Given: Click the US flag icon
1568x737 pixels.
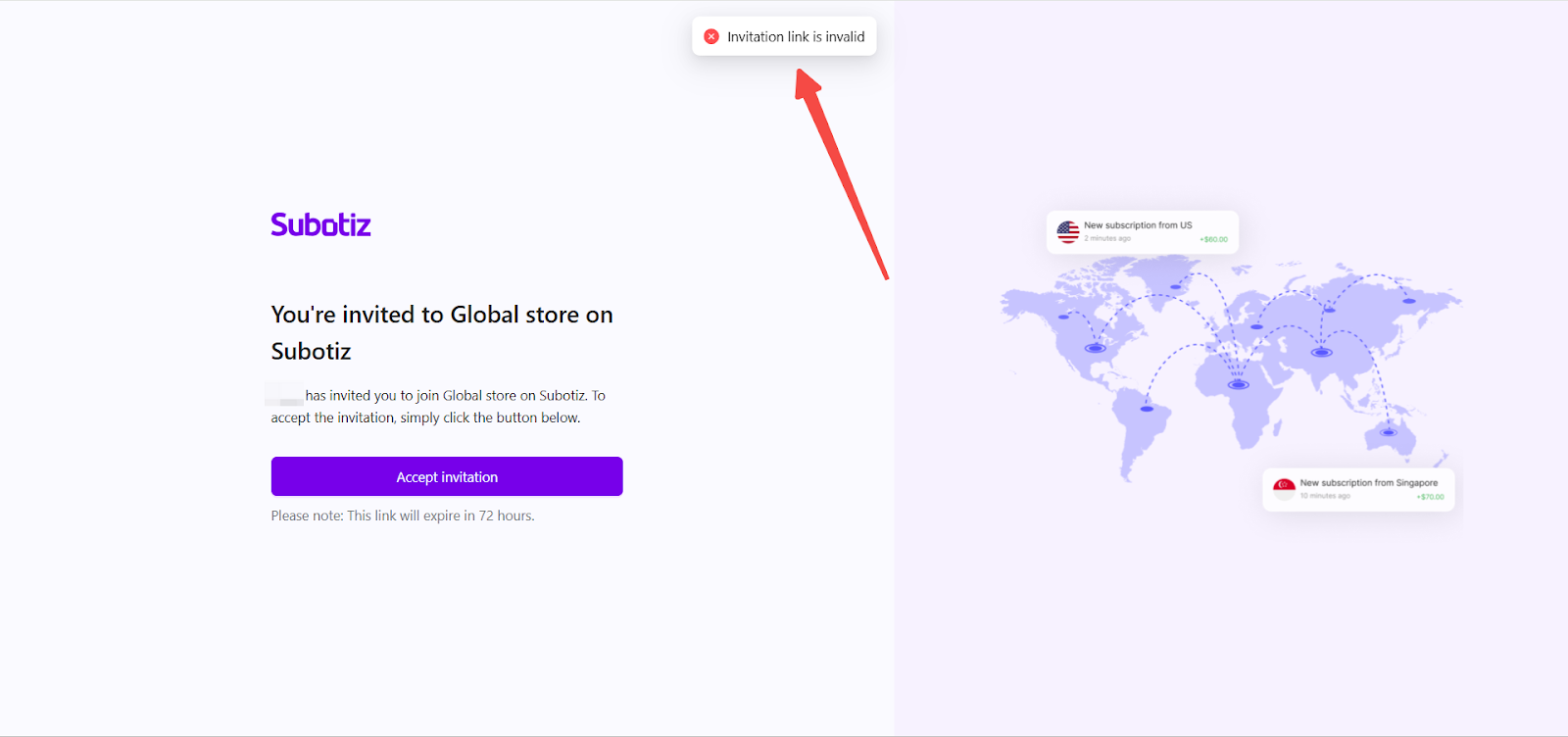Looking at the screenshot, I should click(1068, 232).
